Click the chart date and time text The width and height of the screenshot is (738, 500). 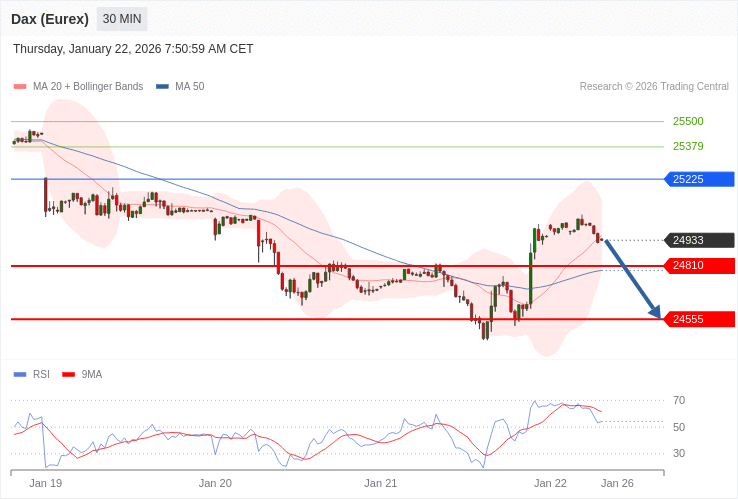pos(133,49)
